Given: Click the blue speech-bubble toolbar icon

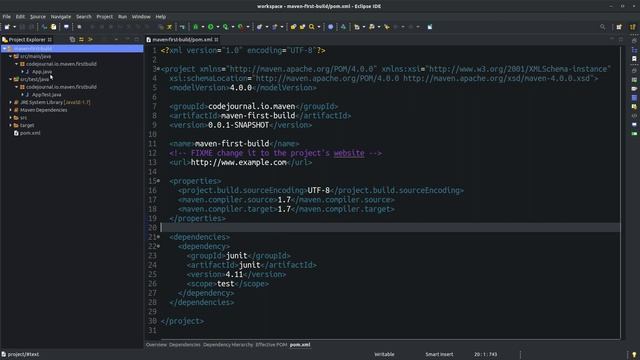Looking at the screenshot, I should [x=66, y=27].
